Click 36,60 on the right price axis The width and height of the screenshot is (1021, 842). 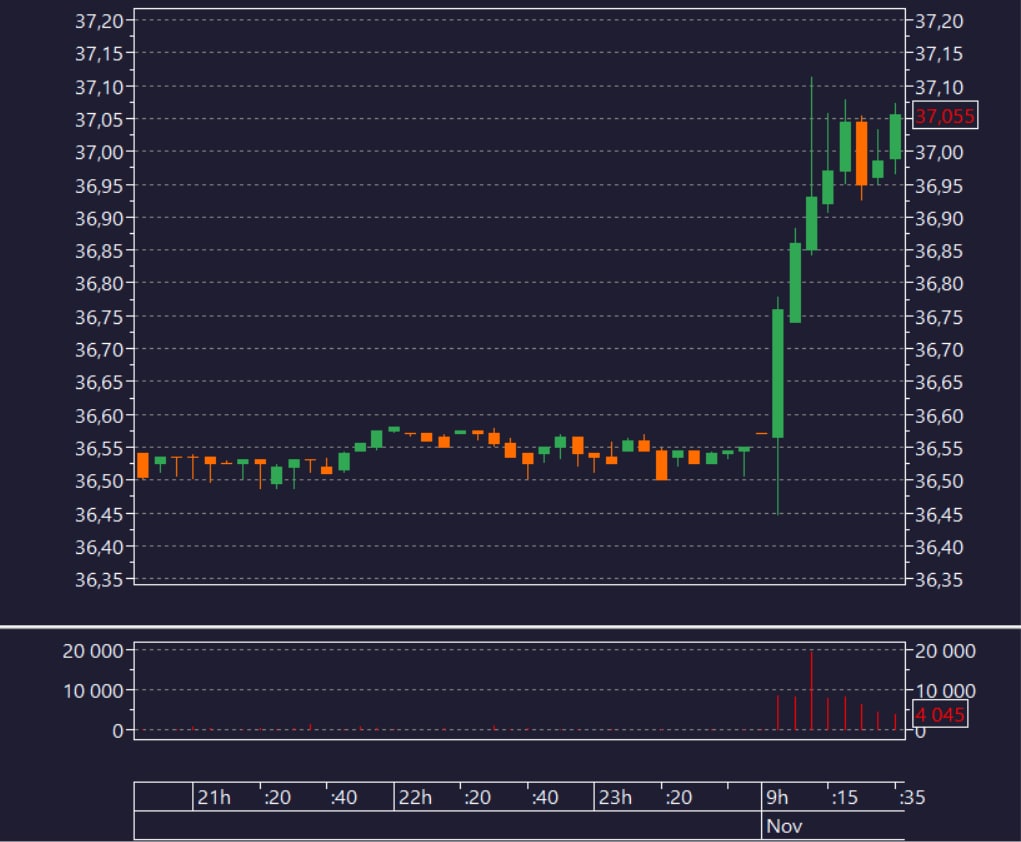click(939, 415)
